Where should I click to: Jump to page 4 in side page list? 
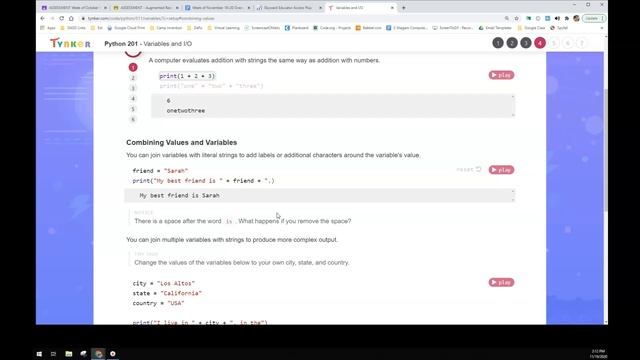point(133,98)
